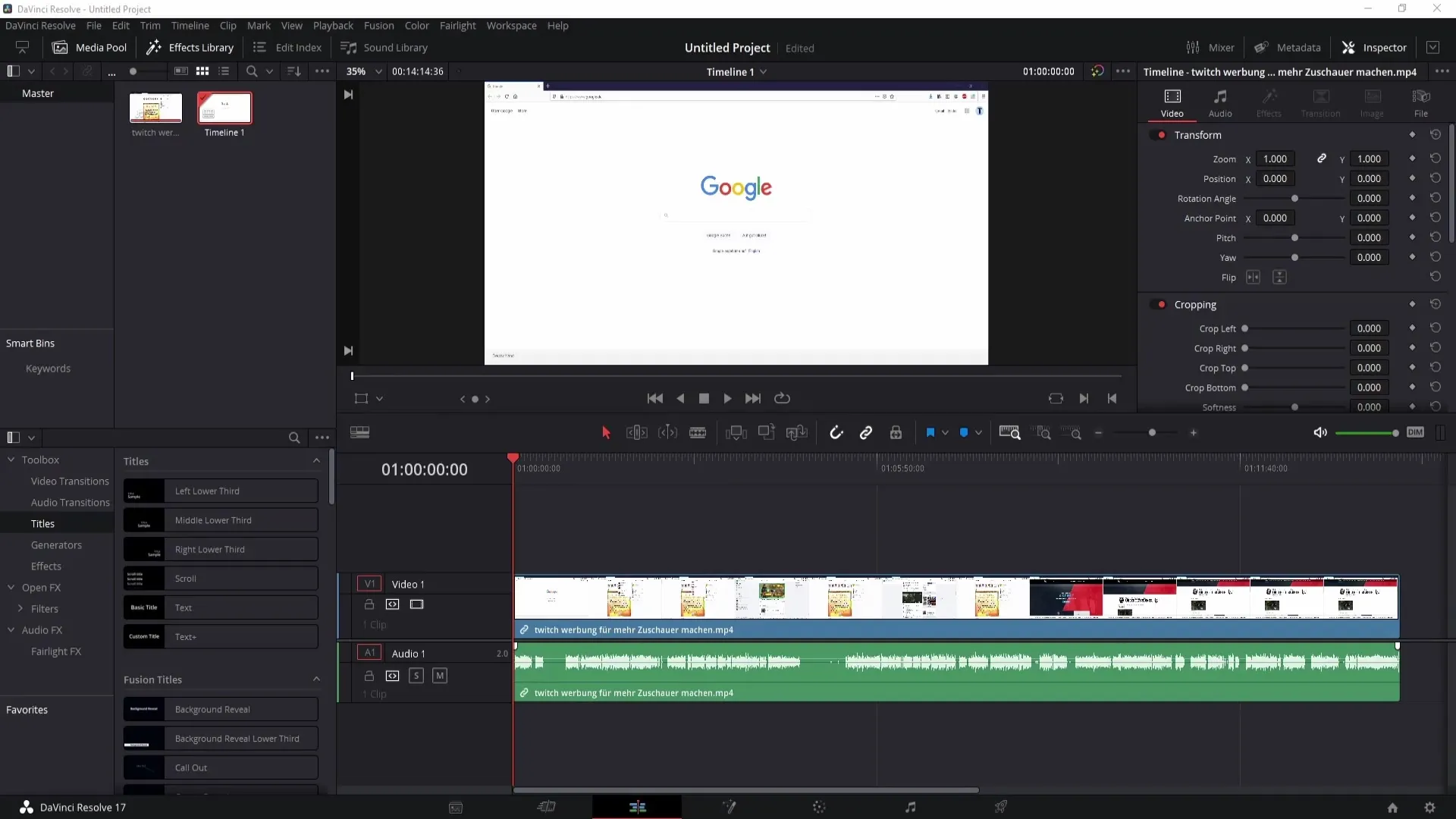Image resolution: width=1456 pixels, height=819 pixels.
Task: Click the Text+ title template in Fusion Titles
Action: (x=220, y=636)
